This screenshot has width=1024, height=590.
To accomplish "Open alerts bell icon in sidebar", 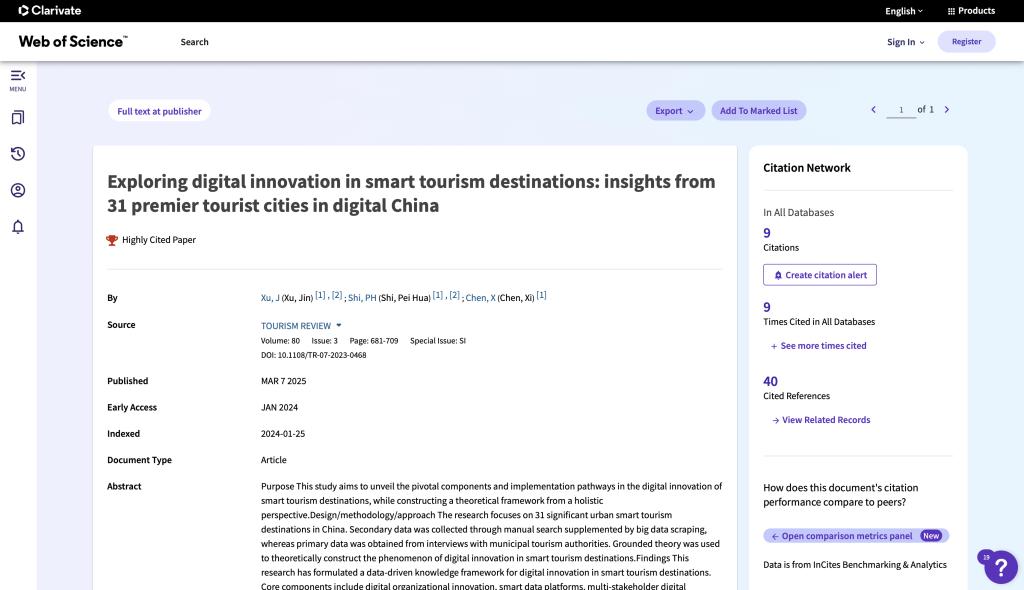I will 17,227.
